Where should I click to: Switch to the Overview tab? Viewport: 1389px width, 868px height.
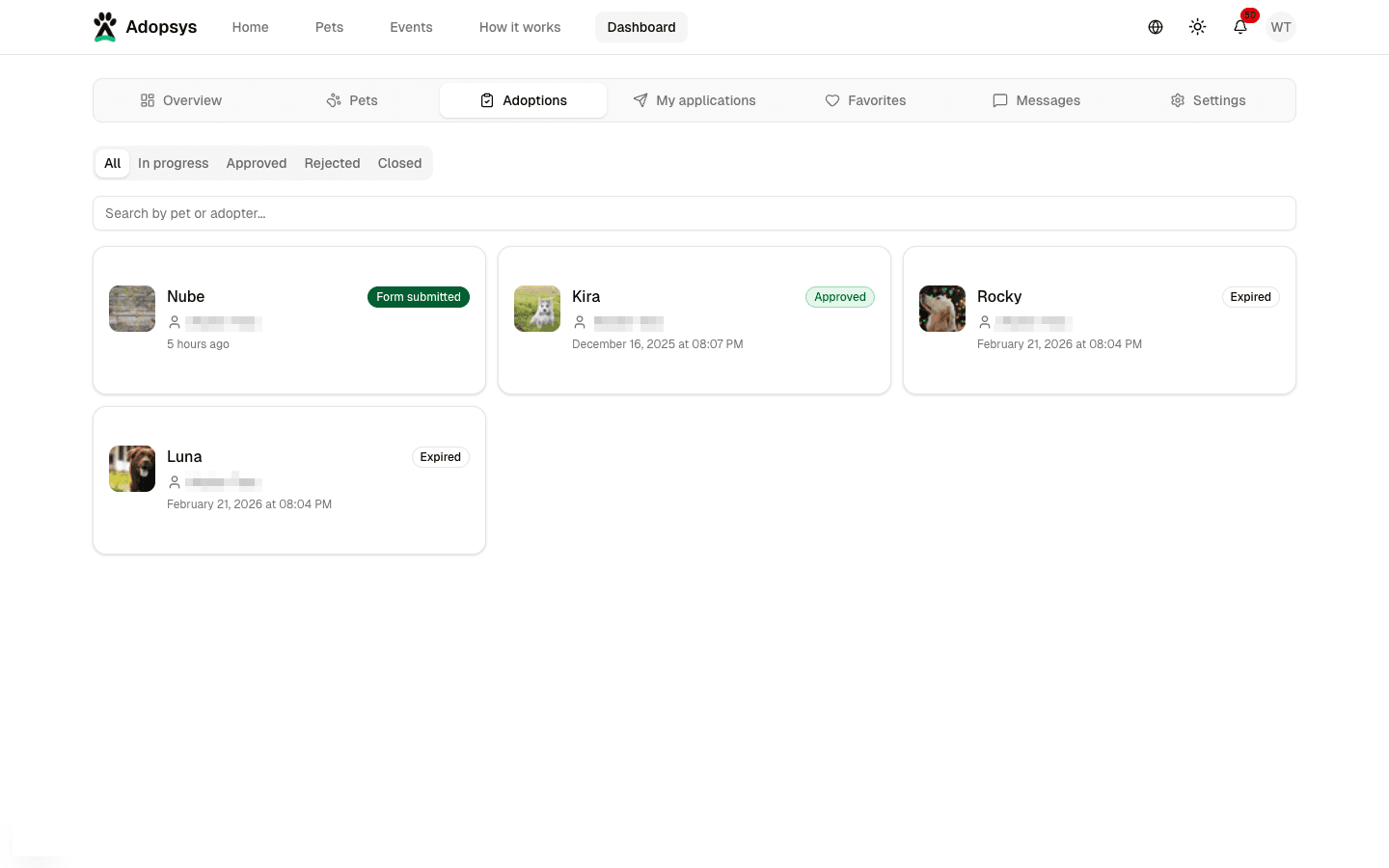pyautogui.click(x=180, y=100)
